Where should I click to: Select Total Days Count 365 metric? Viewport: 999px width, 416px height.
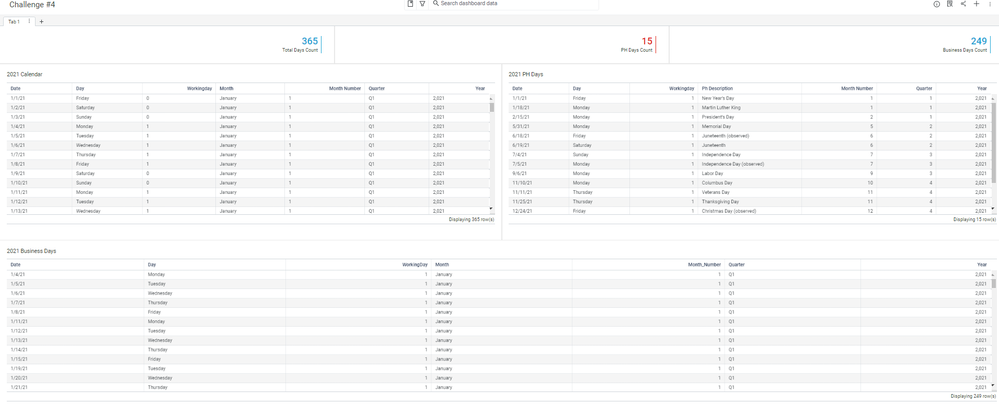pos(309,42)
